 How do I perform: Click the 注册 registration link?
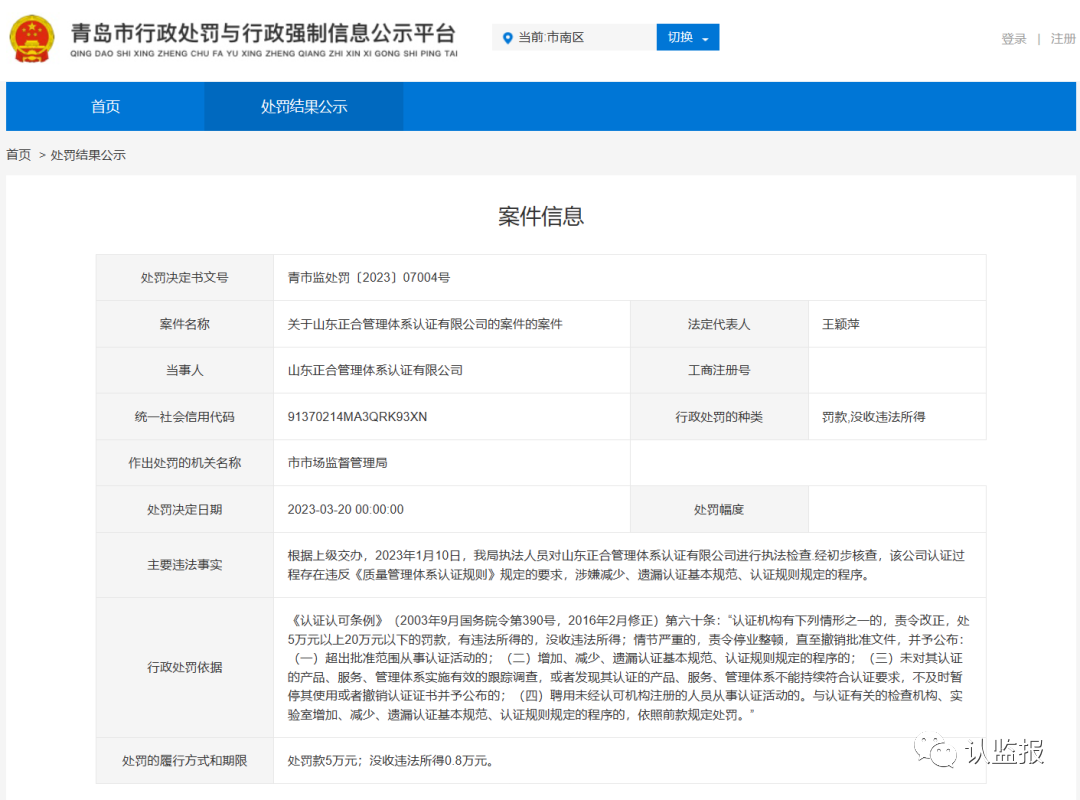(x=1062, y=37)
